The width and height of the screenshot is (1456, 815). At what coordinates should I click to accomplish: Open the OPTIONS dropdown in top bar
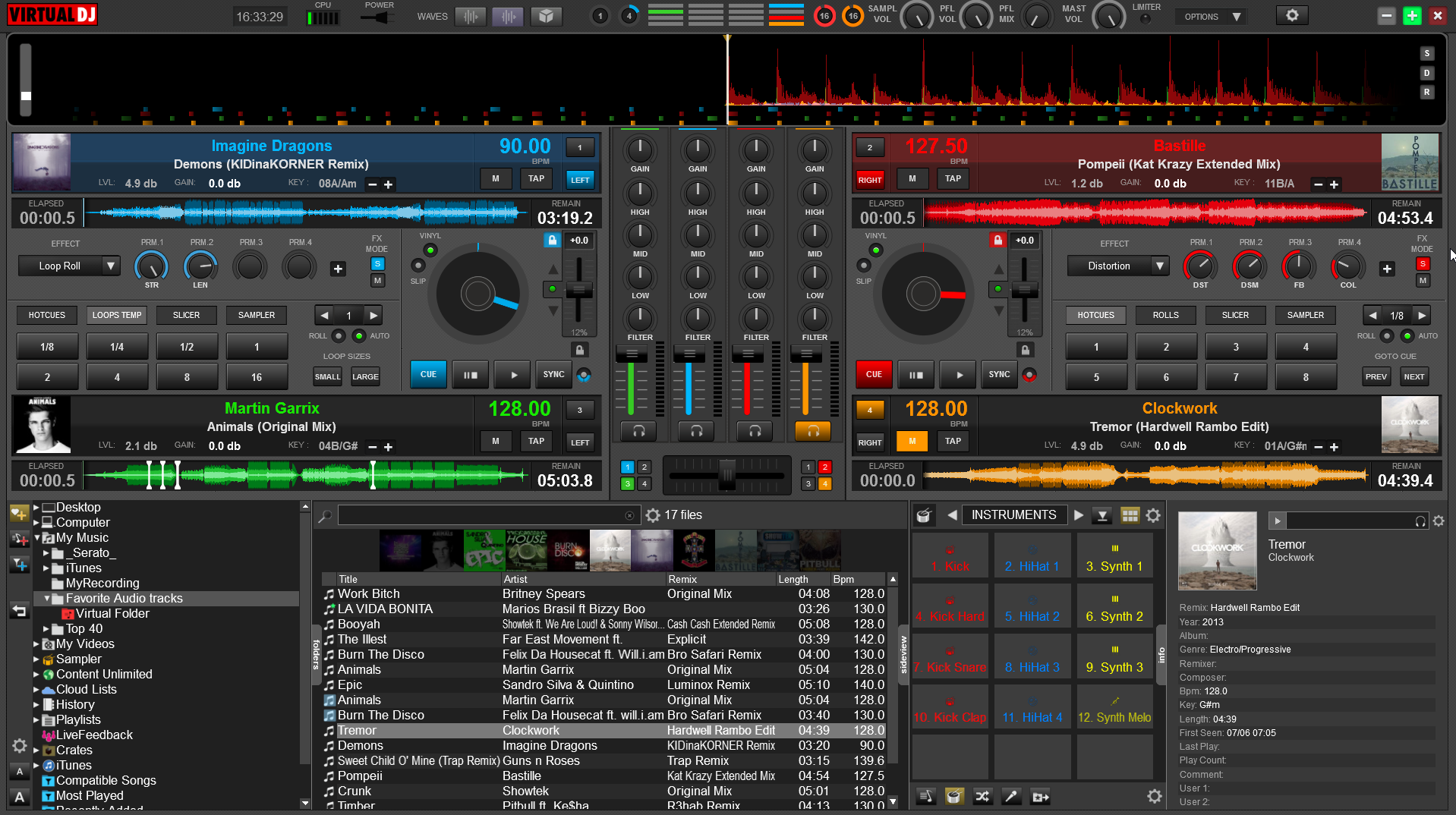[x=1211, y=16]
